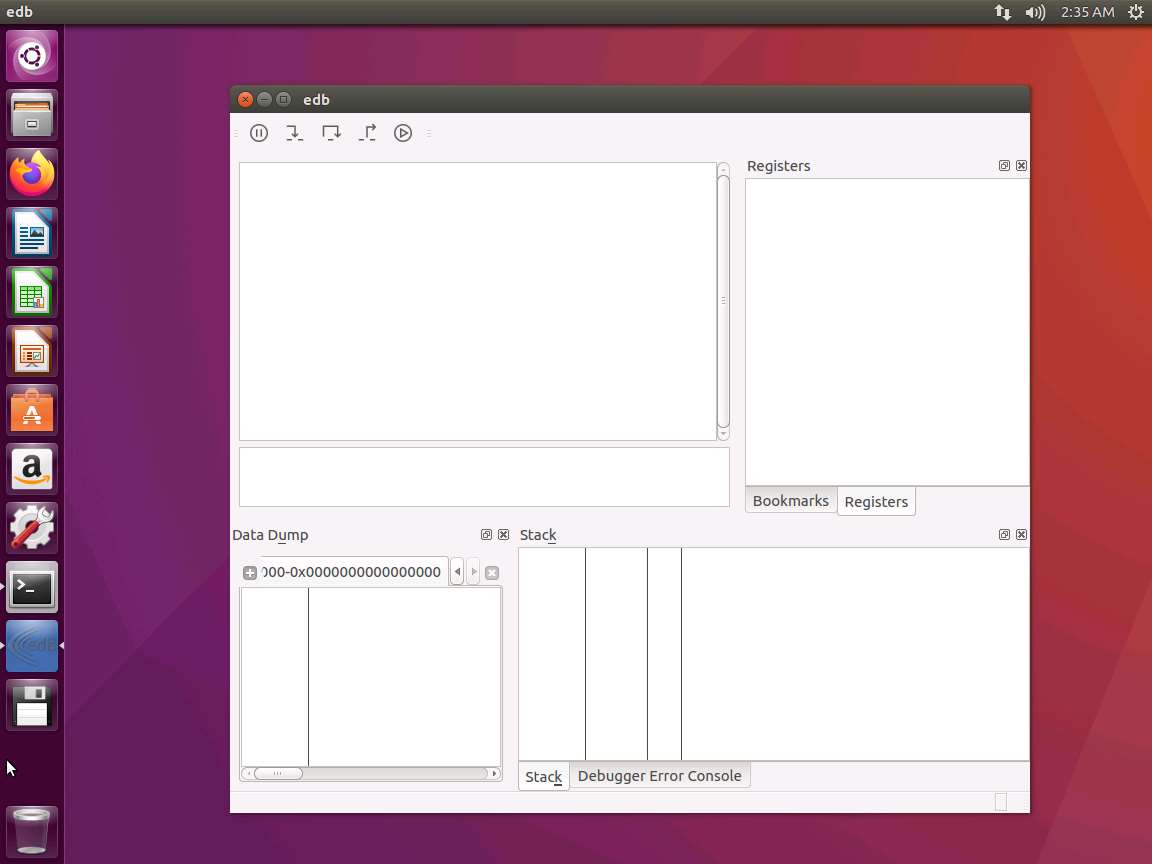The image size is (1152, 864).
Task: Close the current Data Dump address tab
Action: [492, 573]
